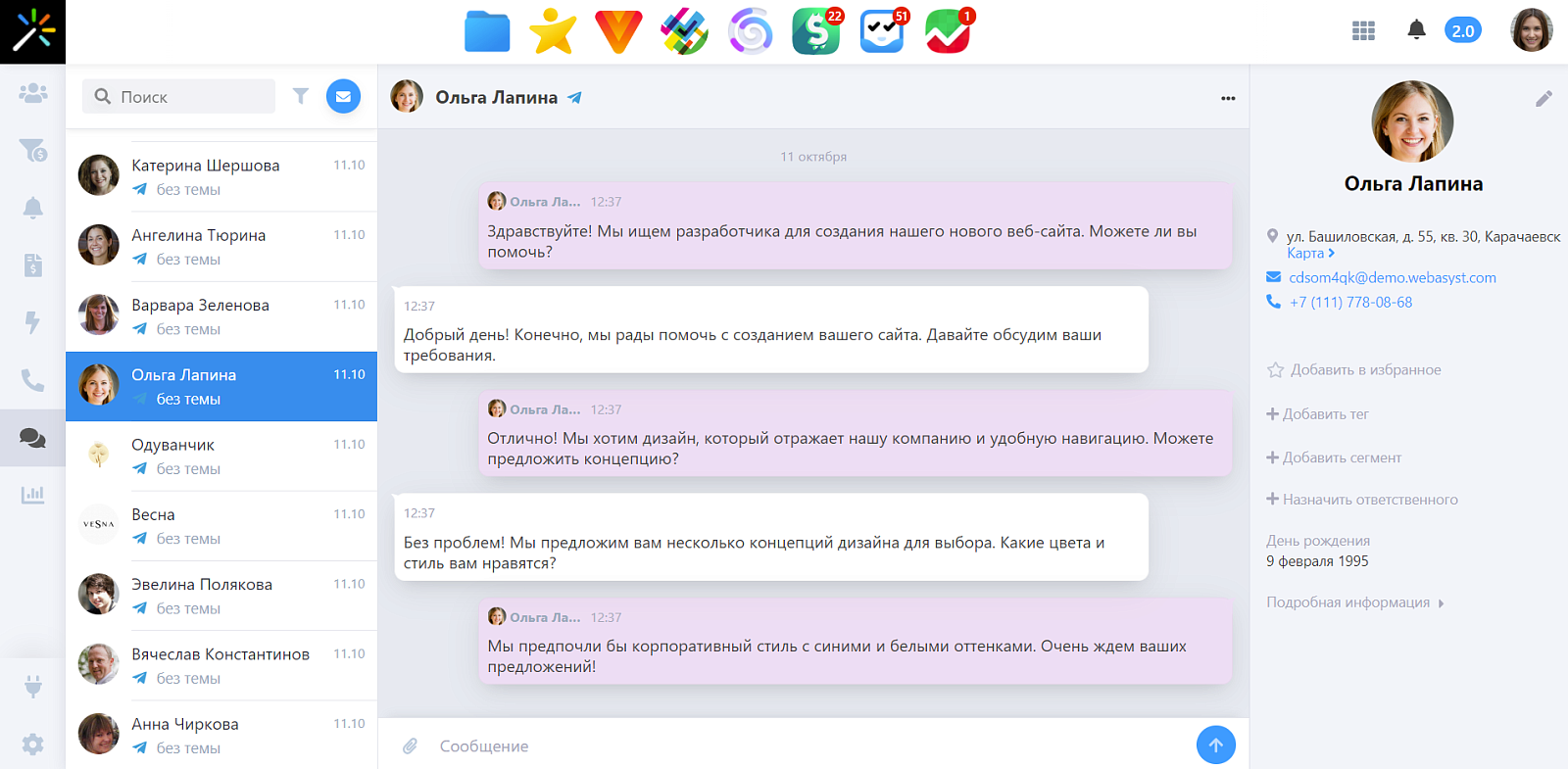The image size is (1568, 769).
Task: Open reports chart icon in sidebar
Action: tap(32, 495)
